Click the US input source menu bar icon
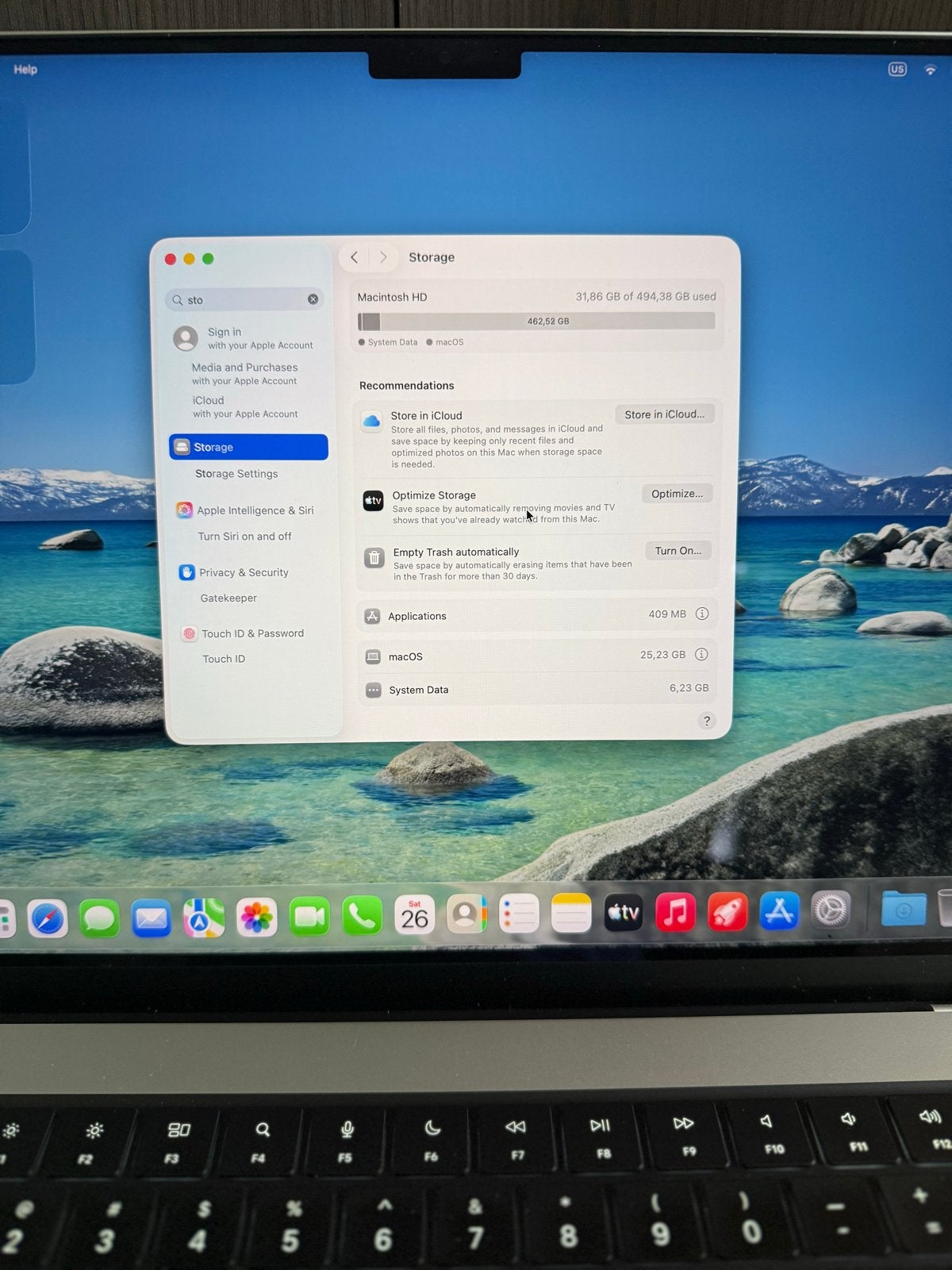Screen dimensions: 952x1270 pos(897,69)
